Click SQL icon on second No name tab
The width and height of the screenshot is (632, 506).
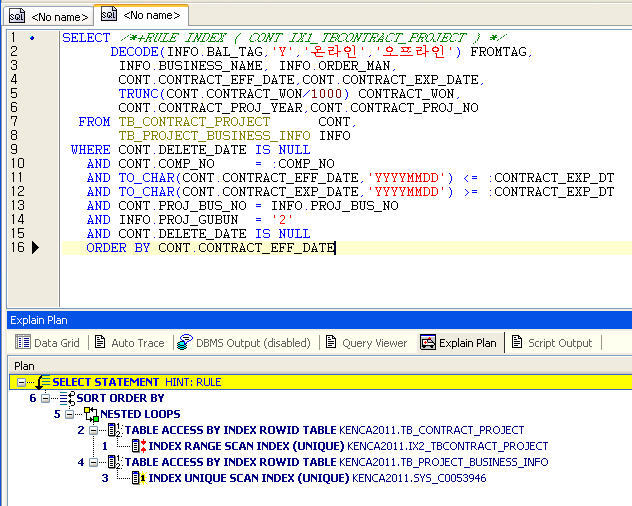109,14
